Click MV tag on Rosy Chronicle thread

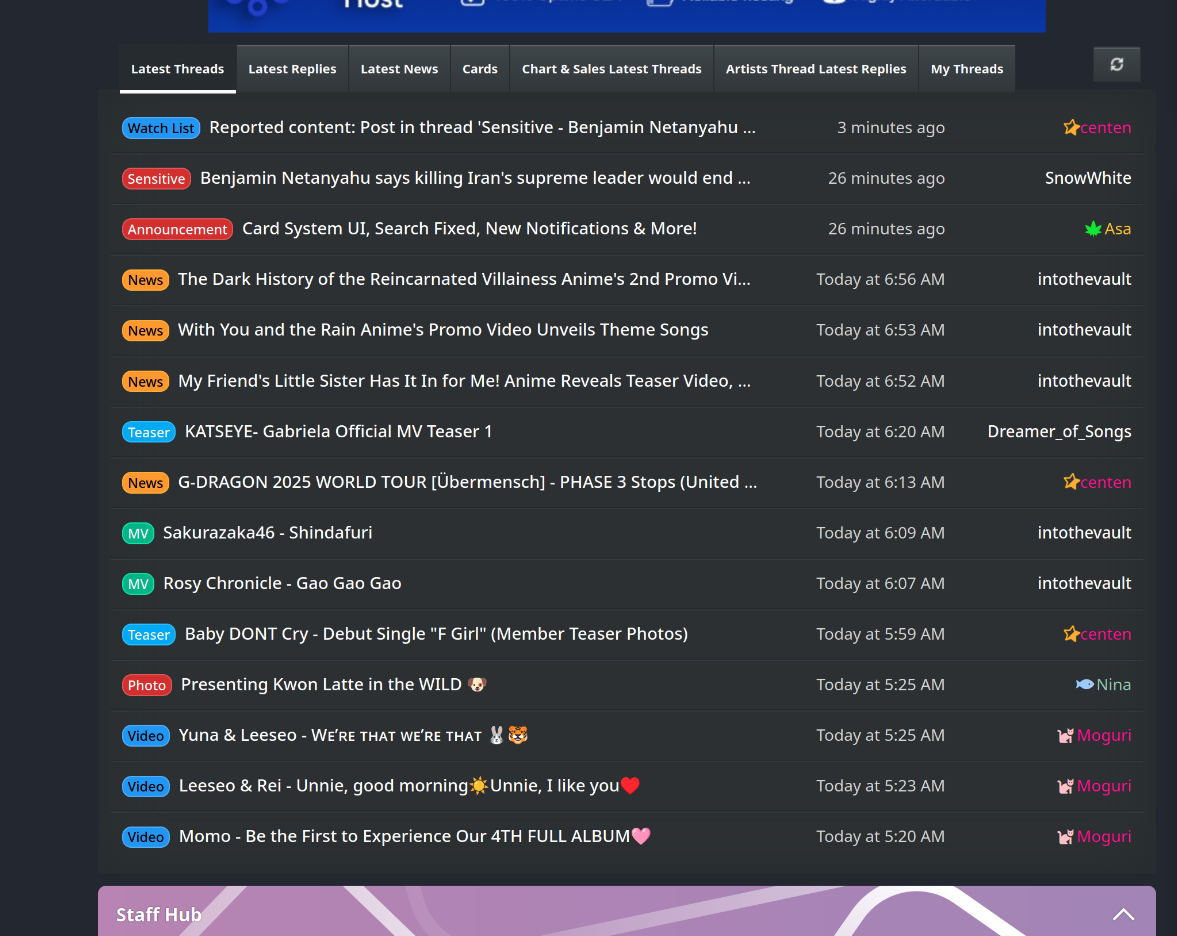point(138,584)
